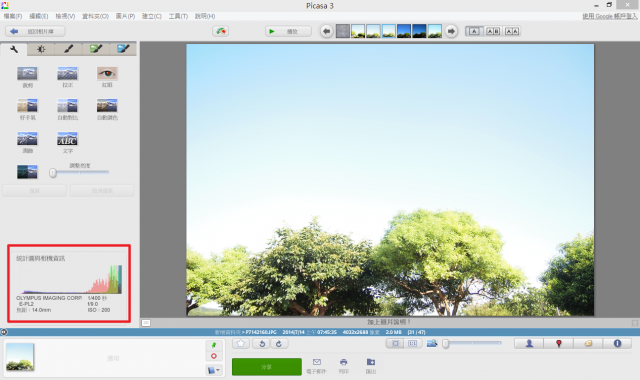Show the Places panel with the red pin
Viewport: 640px width, 380px height.
tap(559, 344)
